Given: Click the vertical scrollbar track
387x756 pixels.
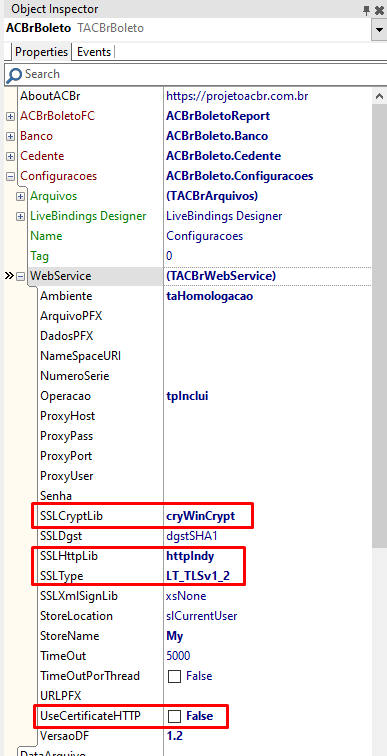Looking at the screenshot, I should (379, 651).
